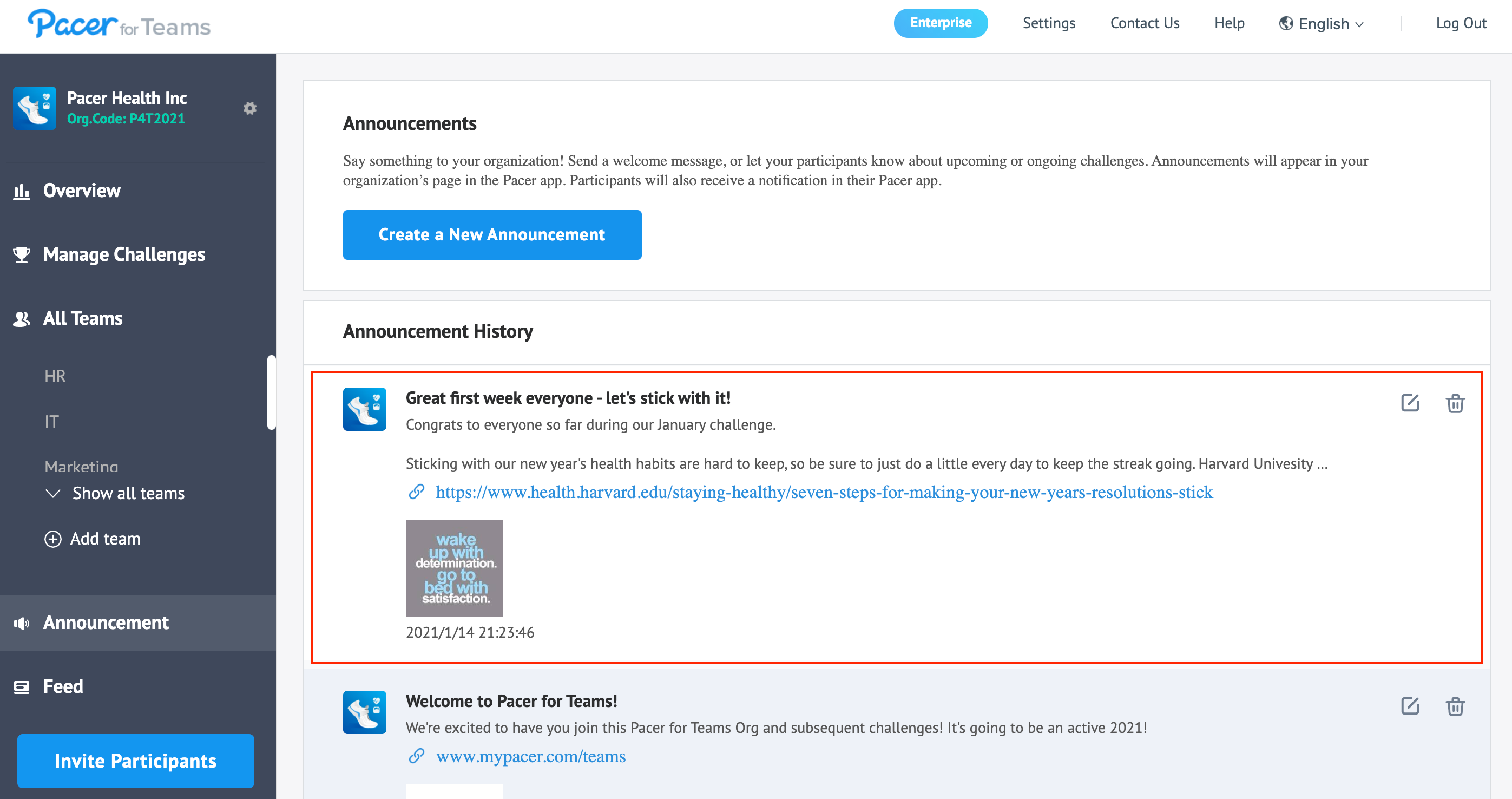Click the plus circle icon beside Add team

click(x=53, y=539)
